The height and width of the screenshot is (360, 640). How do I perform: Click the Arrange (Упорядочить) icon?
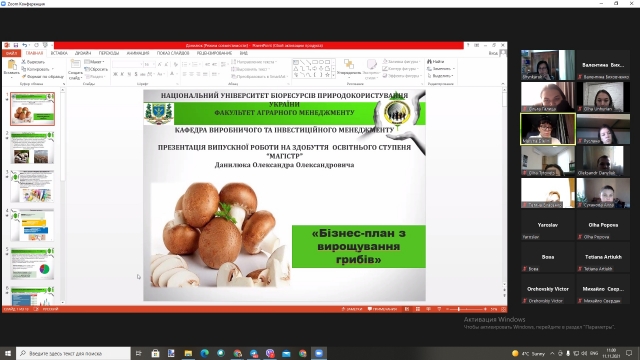coord(349,64)
